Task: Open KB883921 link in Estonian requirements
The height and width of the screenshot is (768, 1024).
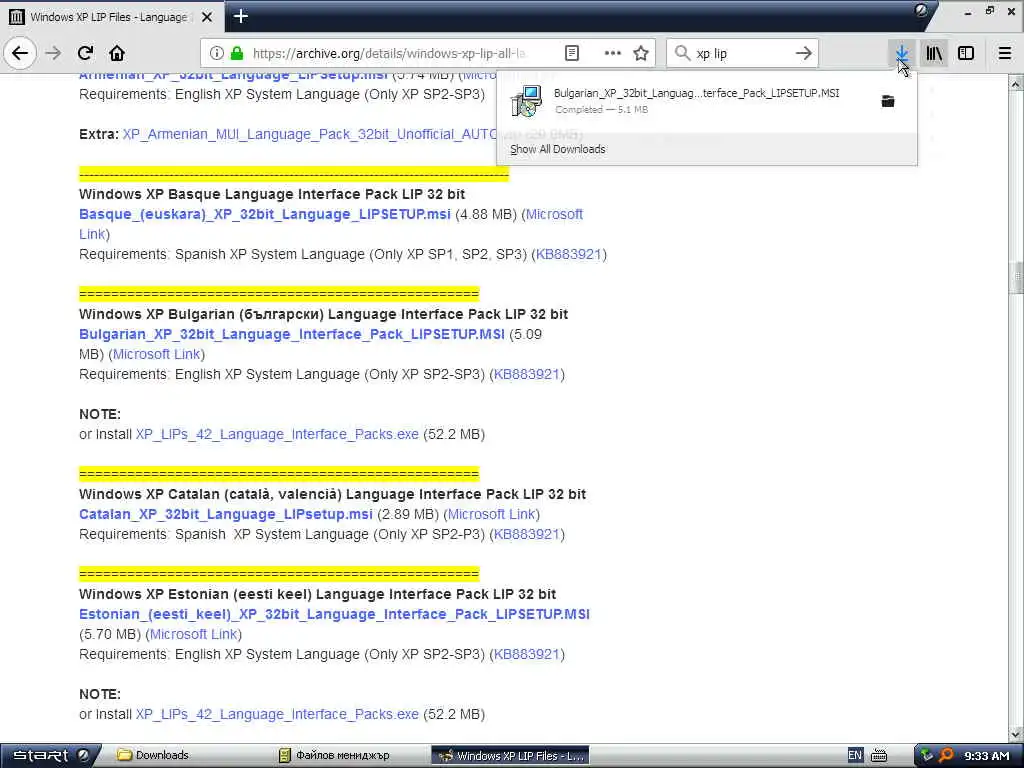Action: click(526, 654)
